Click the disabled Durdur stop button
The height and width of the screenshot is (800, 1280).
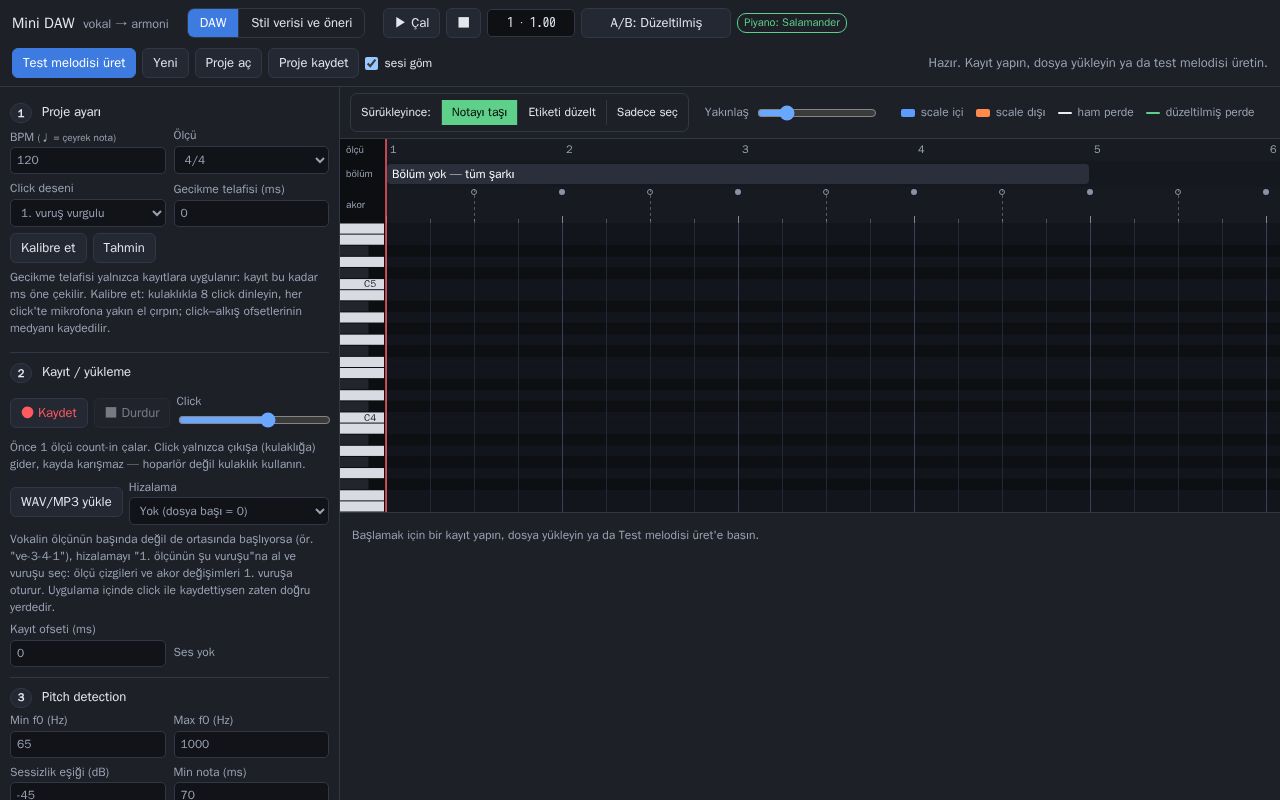(x=132, y=413)
